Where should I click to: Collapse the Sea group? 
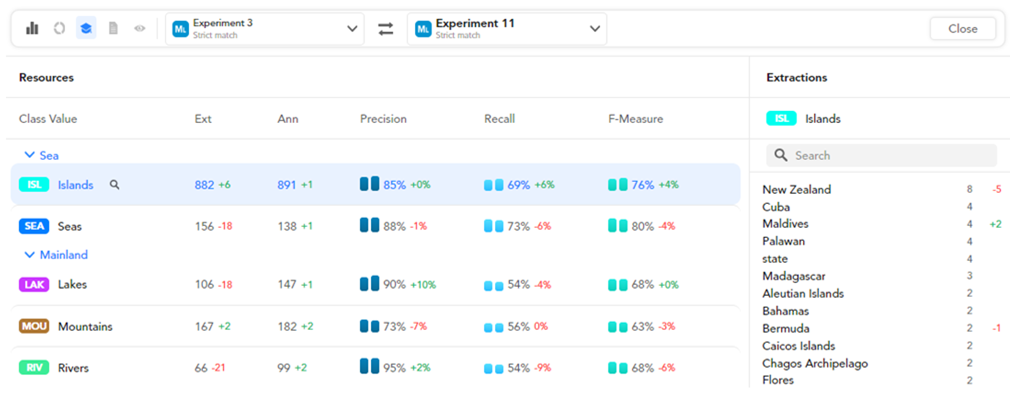pyautogui.click(x=42, y=155)
